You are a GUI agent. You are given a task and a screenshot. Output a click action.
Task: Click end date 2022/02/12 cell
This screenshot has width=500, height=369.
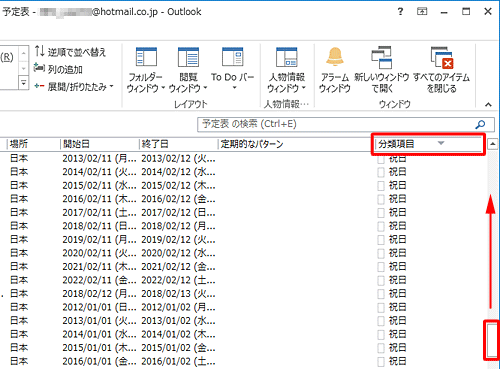tap(178, 280)
